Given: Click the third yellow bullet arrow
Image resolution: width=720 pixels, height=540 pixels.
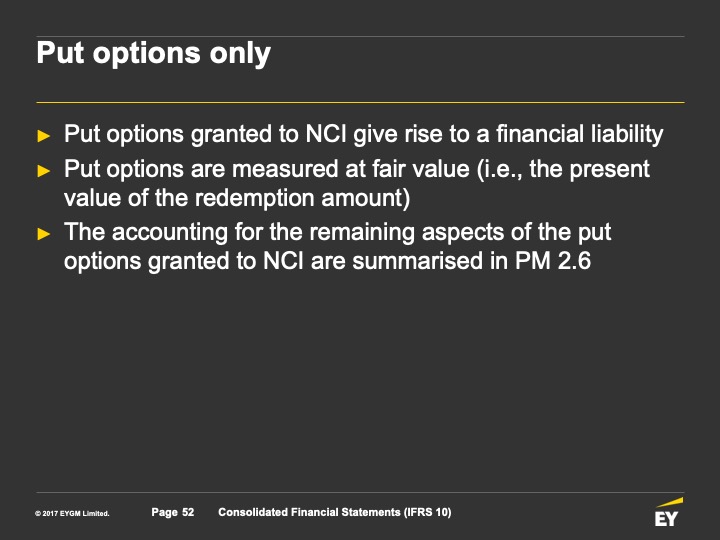Looking at the screenshot, I should (x=44, y=234).
